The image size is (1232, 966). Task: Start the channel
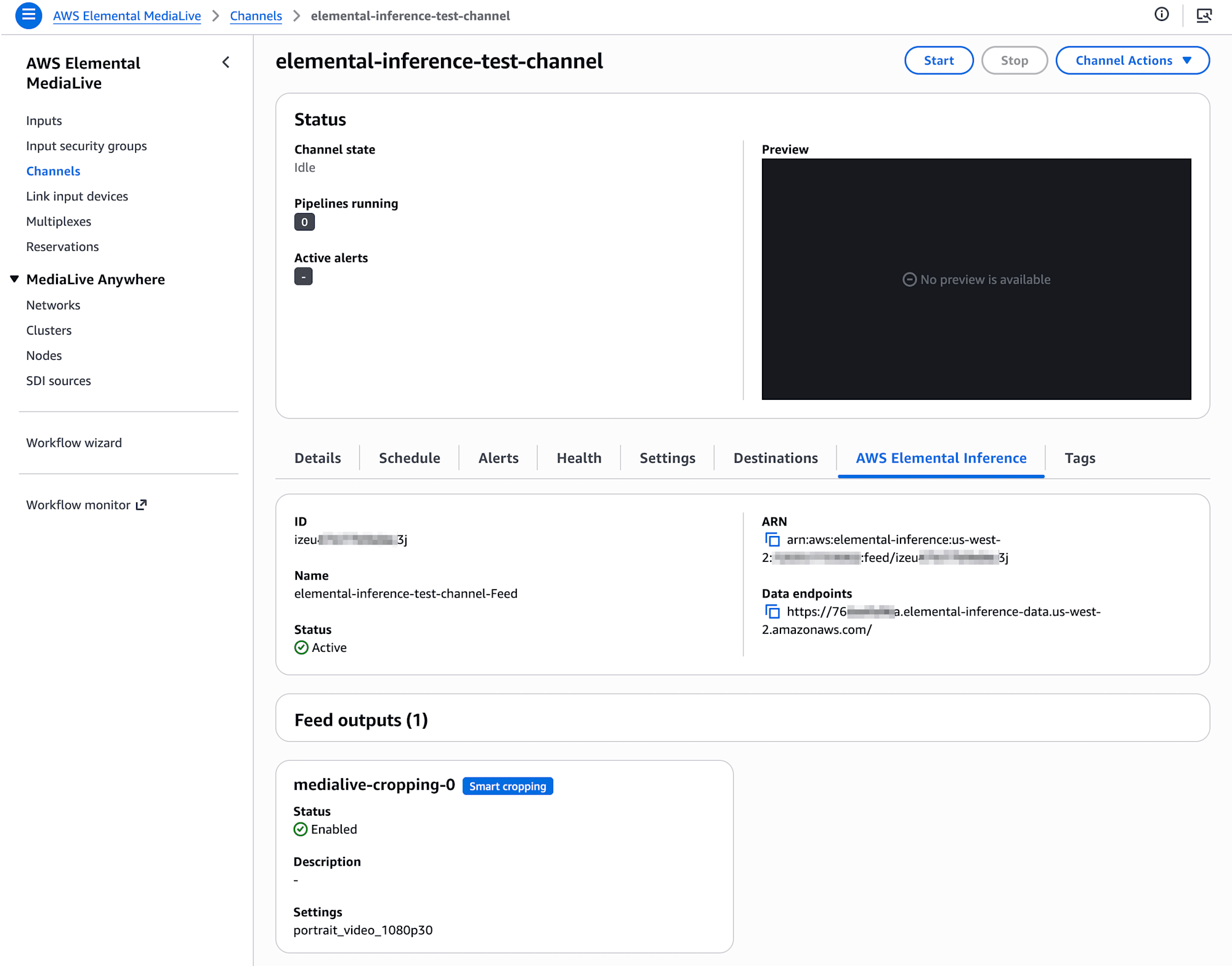[x=938, y=60]
